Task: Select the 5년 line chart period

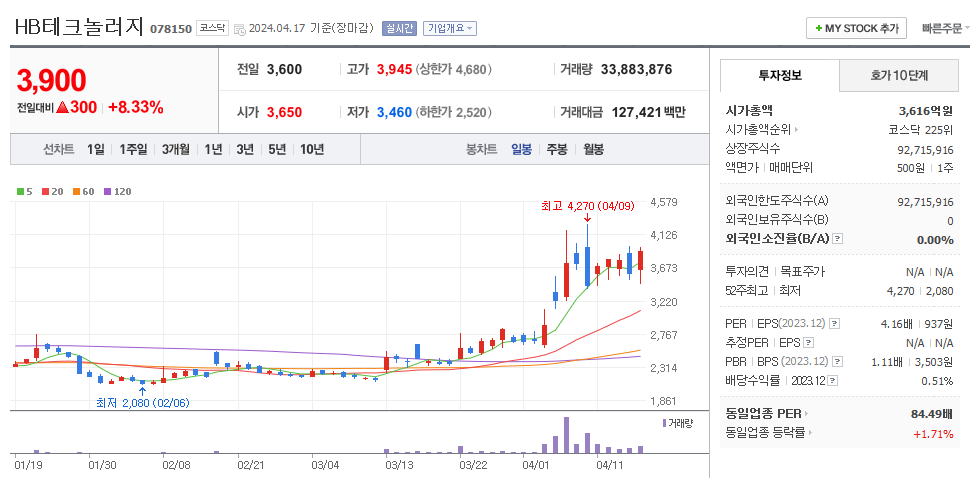Action: click(278, 149)
